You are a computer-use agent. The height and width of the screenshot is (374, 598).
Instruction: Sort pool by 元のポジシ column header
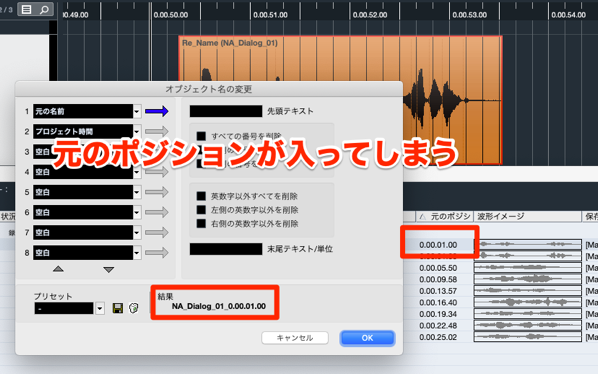[x=444, y=217]
